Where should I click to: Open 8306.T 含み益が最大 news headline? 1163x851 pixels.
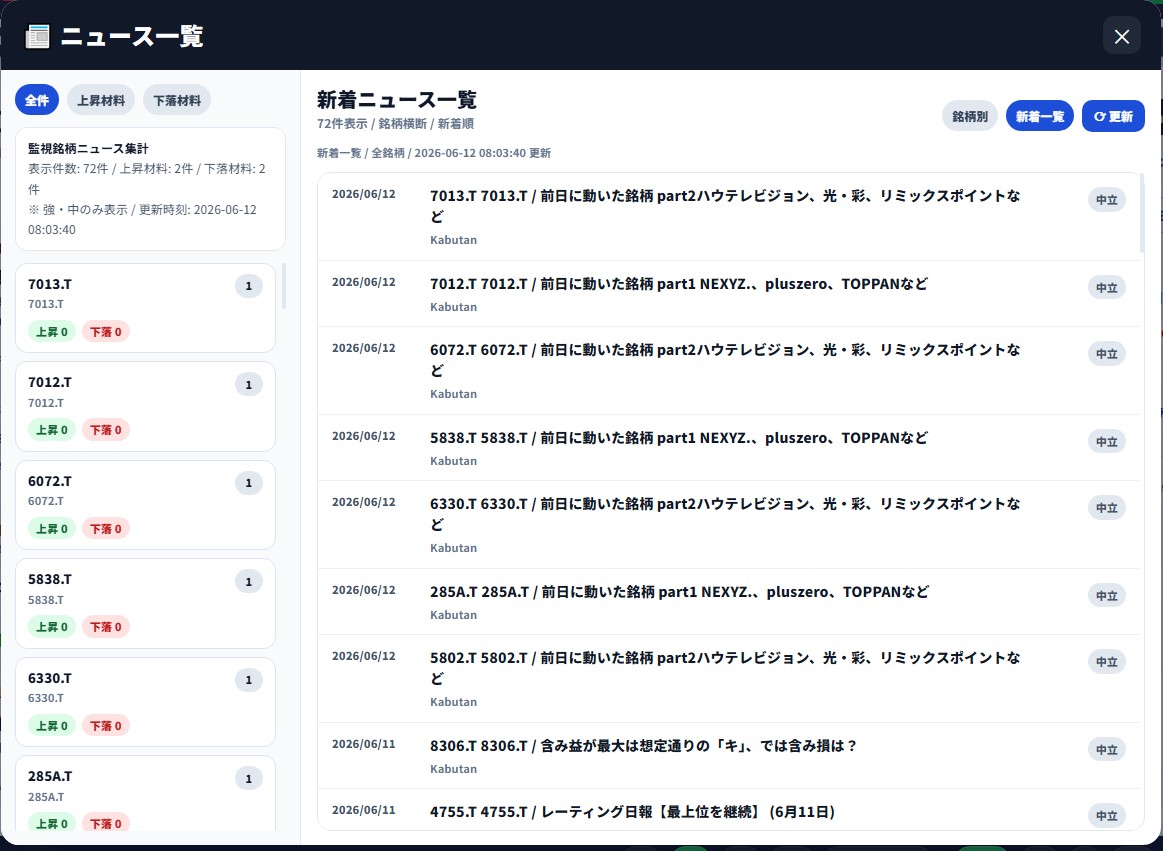pos(643,746)
